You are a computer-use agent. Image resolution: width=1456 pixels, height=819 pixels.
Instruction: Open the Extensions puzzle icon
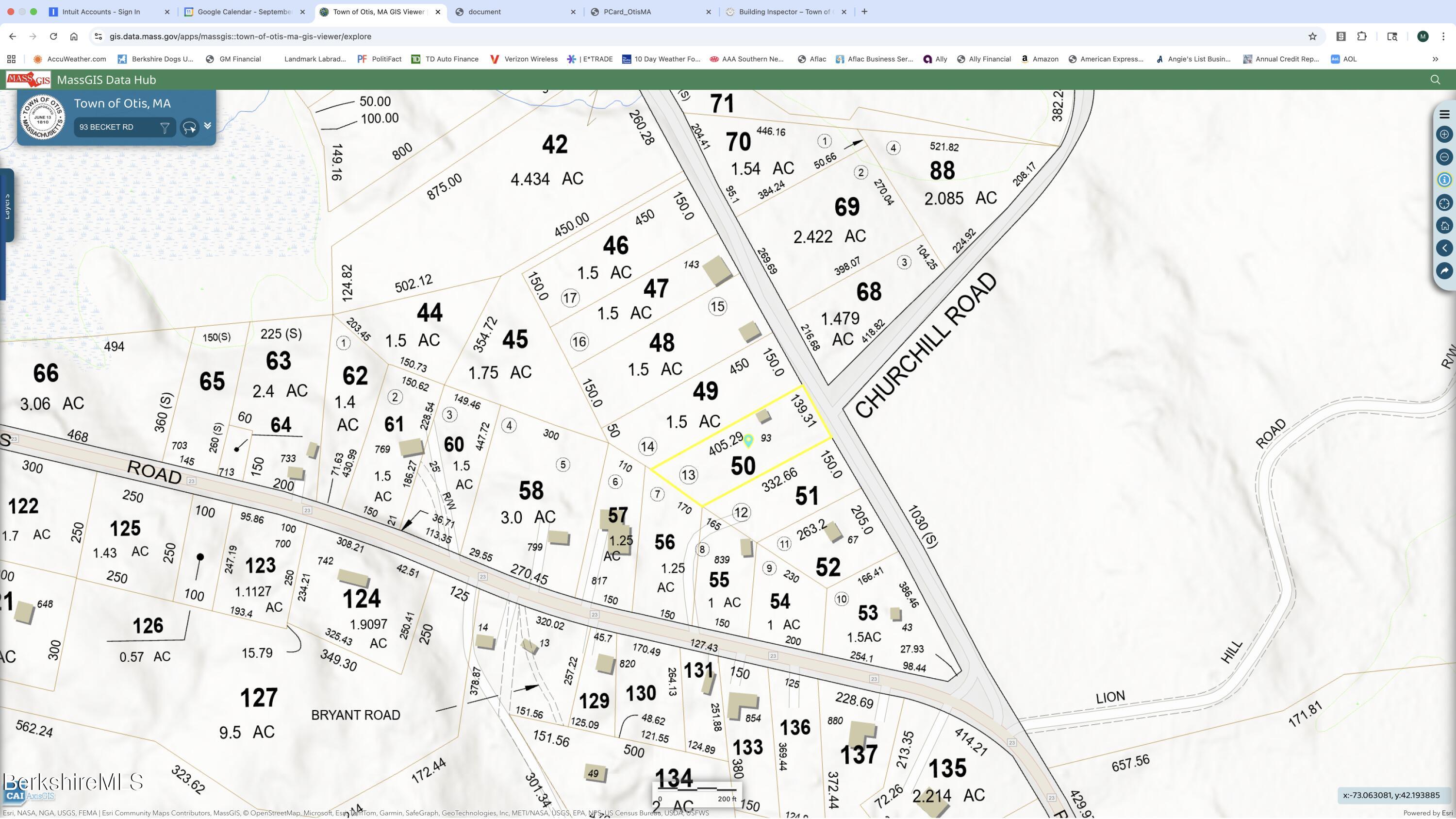(1362, 36)
